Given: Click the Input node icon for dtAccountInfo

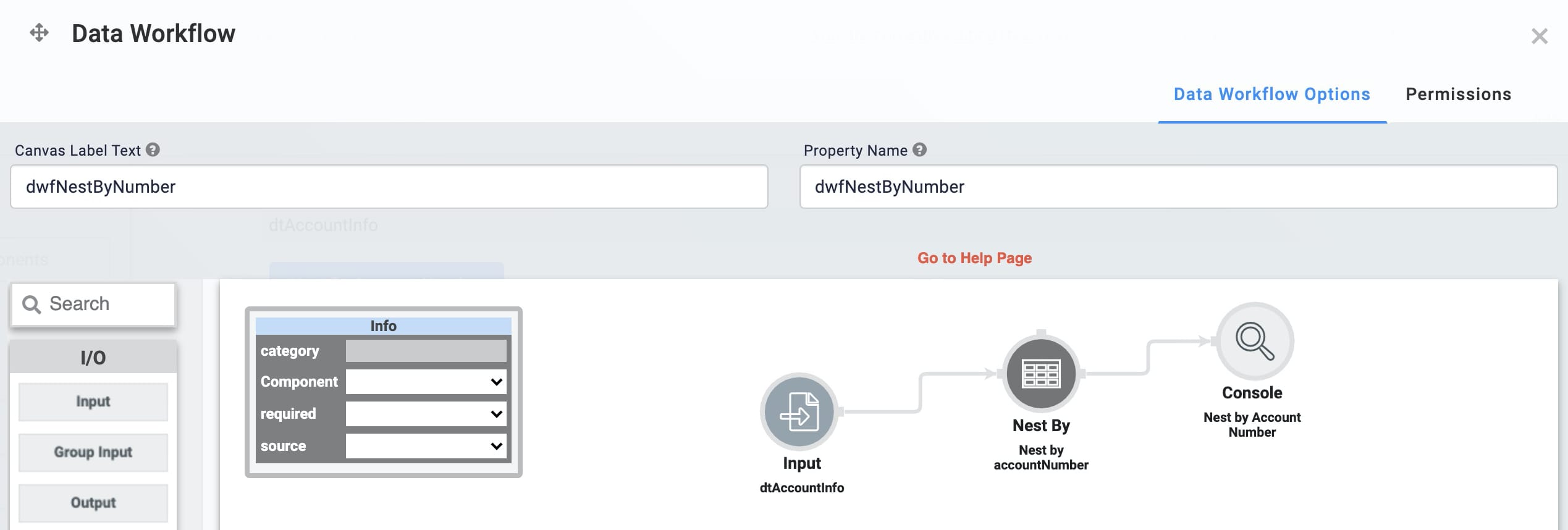Looking at the screenshot, I should 799,411.
